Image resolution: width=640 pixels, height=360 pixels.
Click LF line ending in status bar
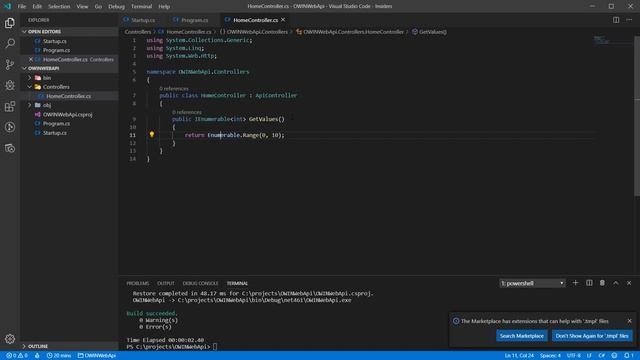tap(589, 356)
